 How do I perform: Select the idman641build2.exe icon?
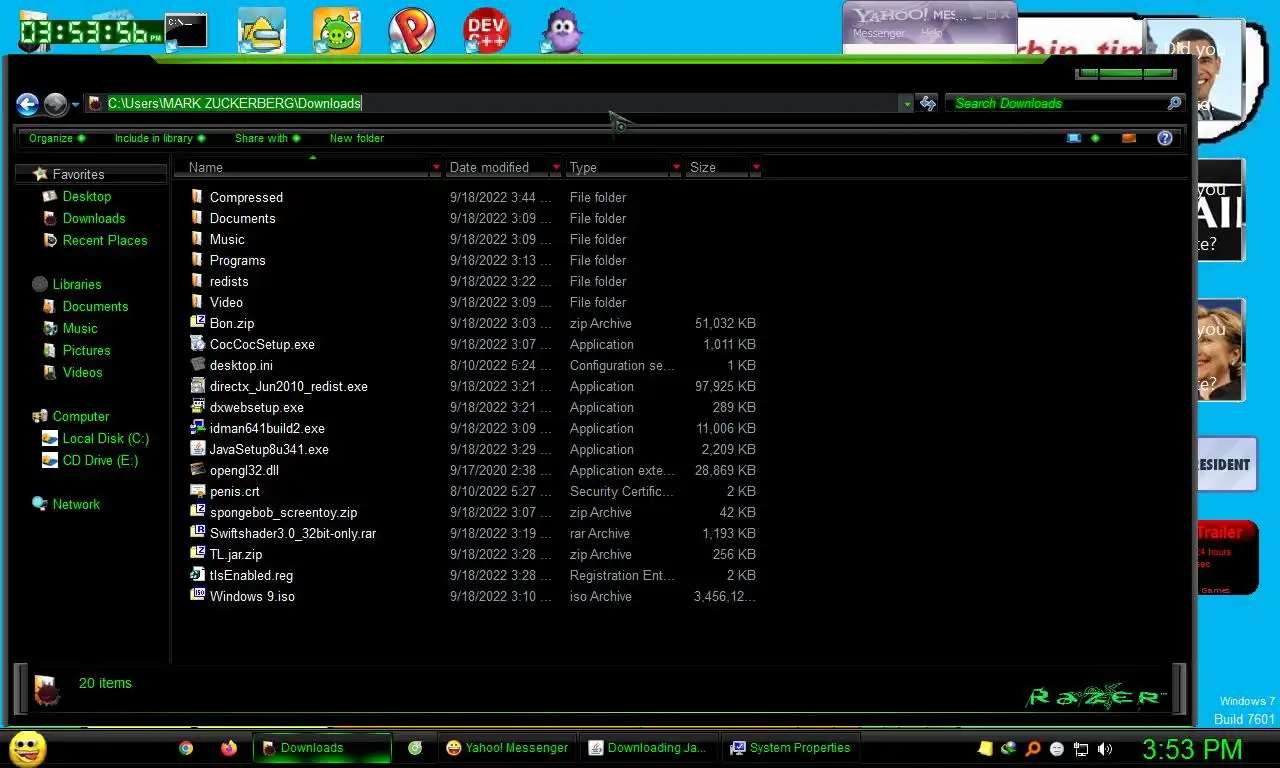(198, 428)
